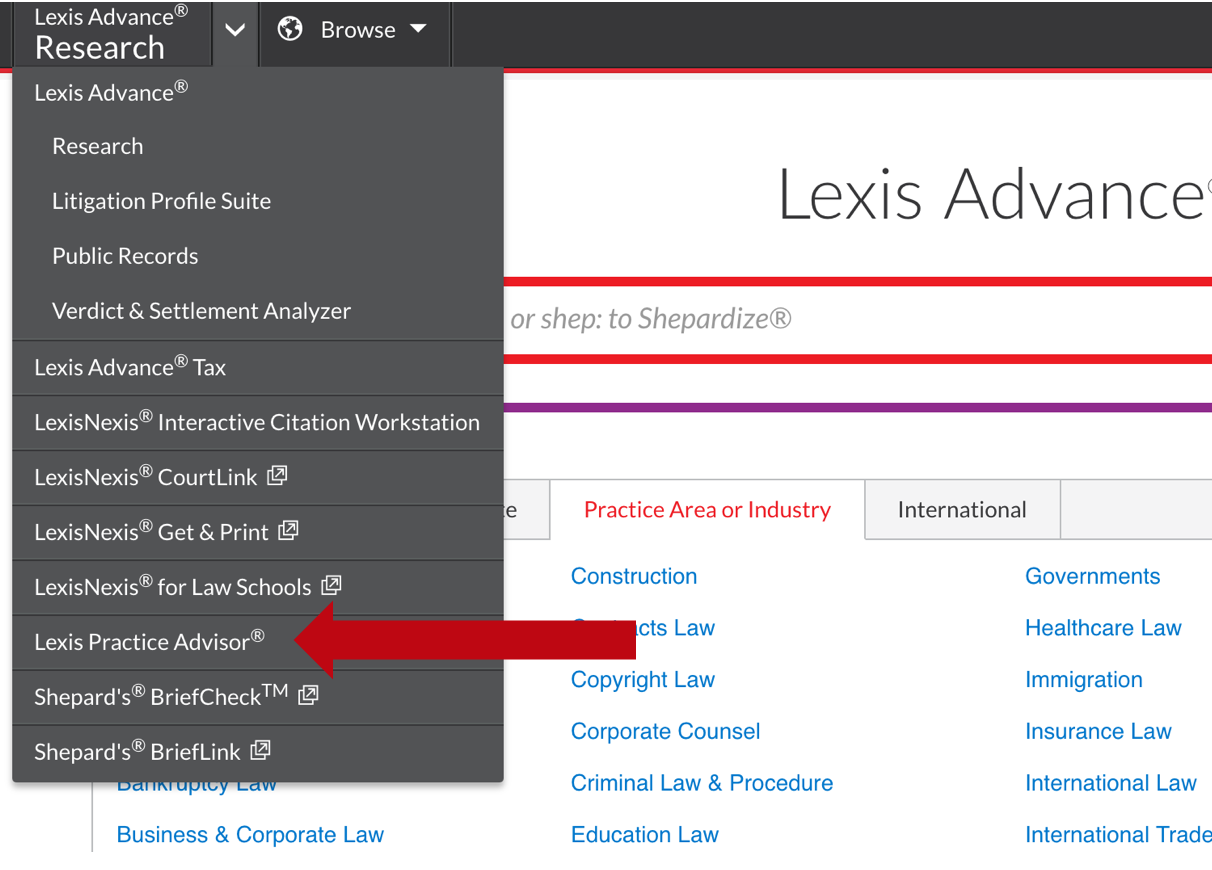Open LexisNexis CourtLink via its external-link icon
This screenshot has width=1212, height=870.
click(276, 476)
